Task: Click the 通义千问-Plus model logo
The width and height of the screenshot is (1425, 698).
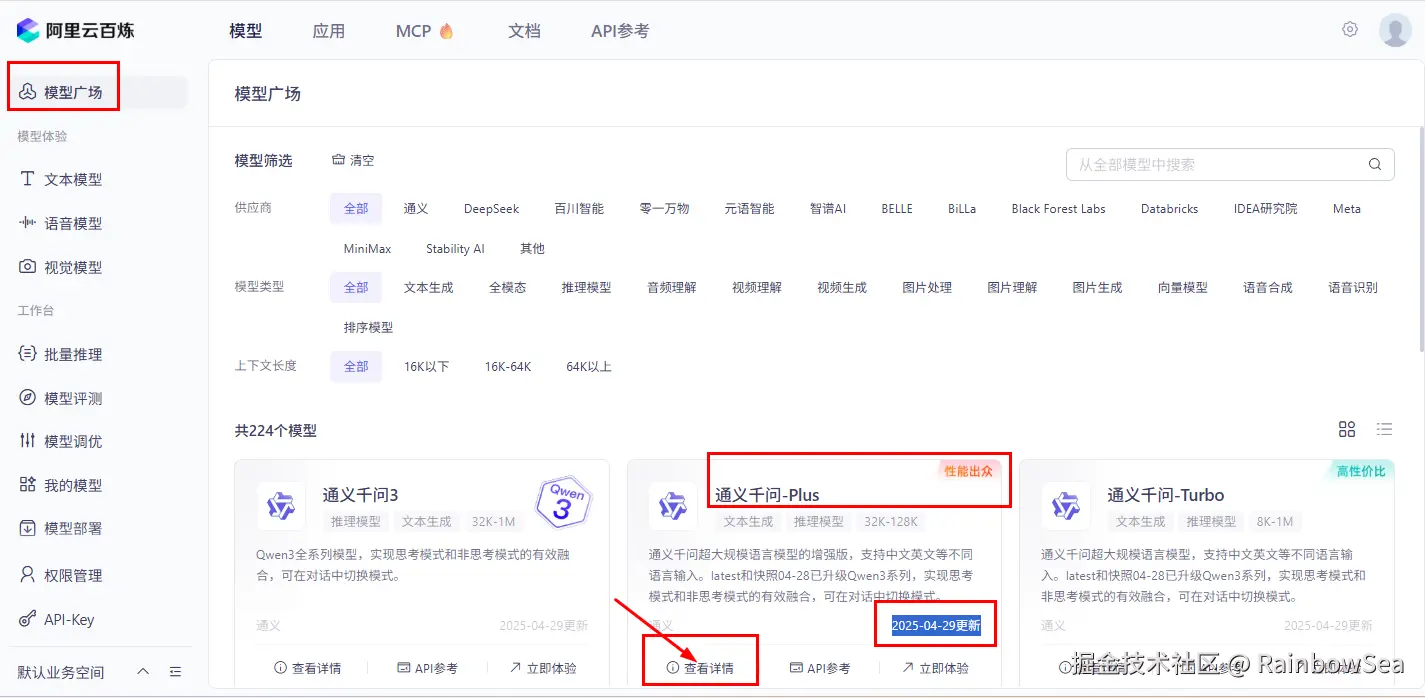Action: [673, 506]
